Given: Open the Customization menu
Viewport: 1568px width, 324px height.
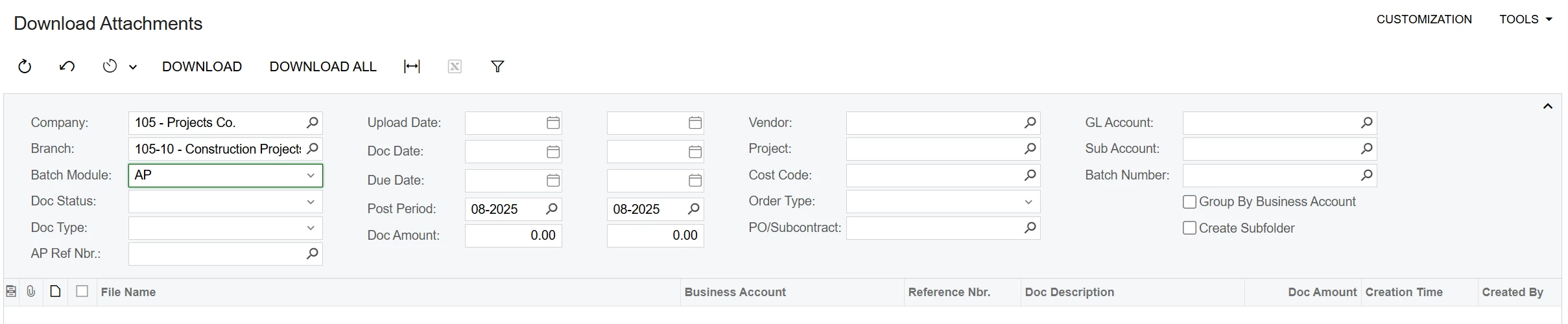Looking at the screenshot, I should tap(1424, 19).
